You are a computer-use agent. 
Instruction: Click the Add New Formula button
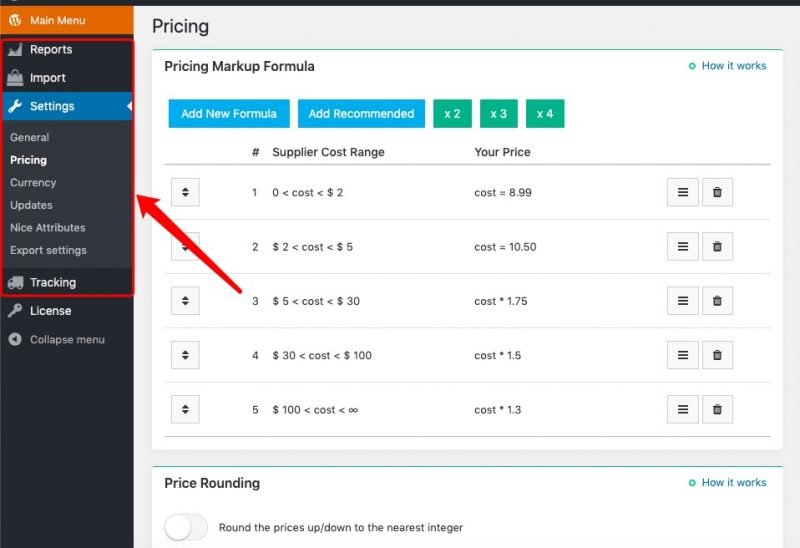point(229,114)
